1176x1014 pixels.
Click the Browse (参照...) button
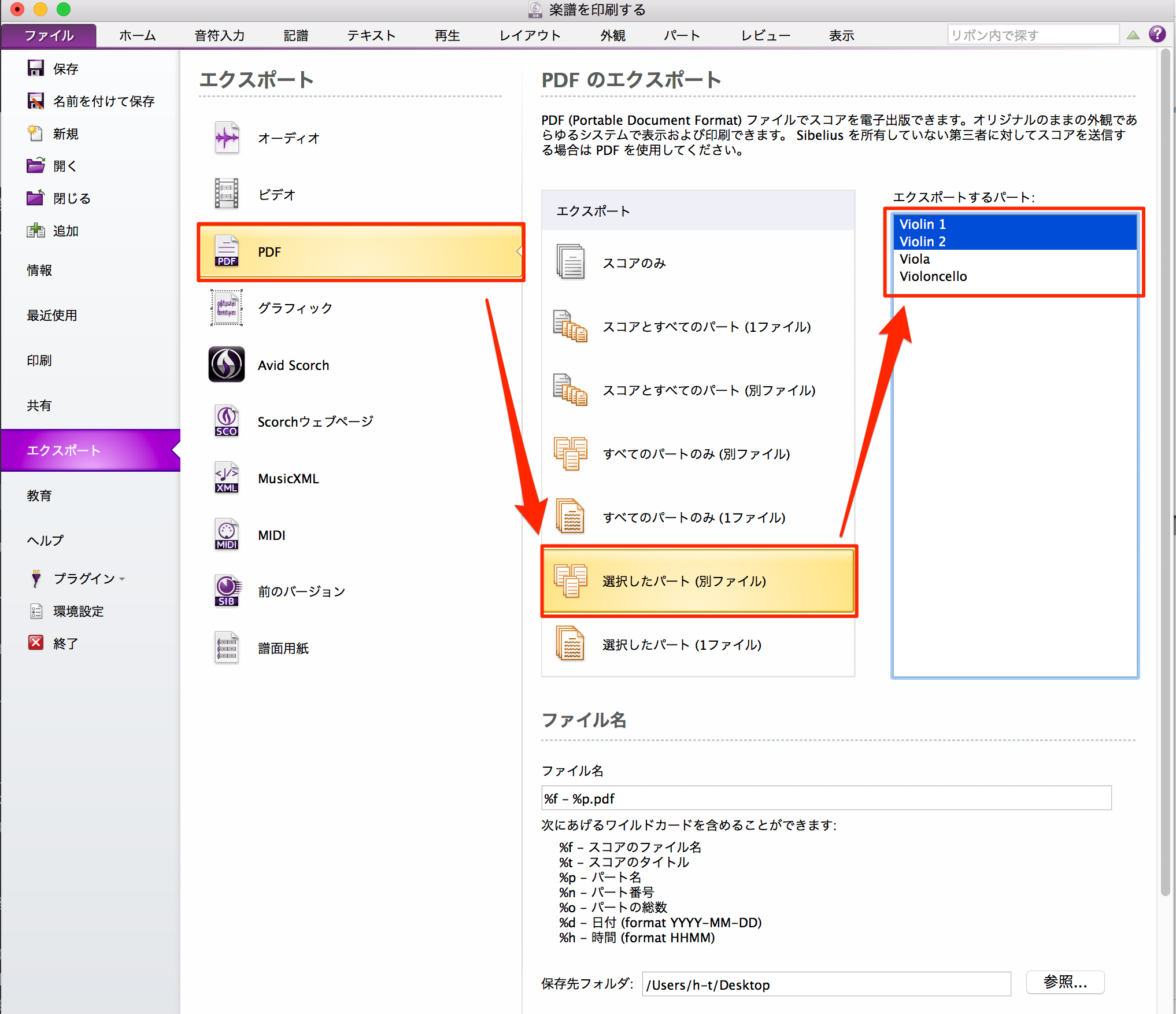click(x=1065, y=982)
